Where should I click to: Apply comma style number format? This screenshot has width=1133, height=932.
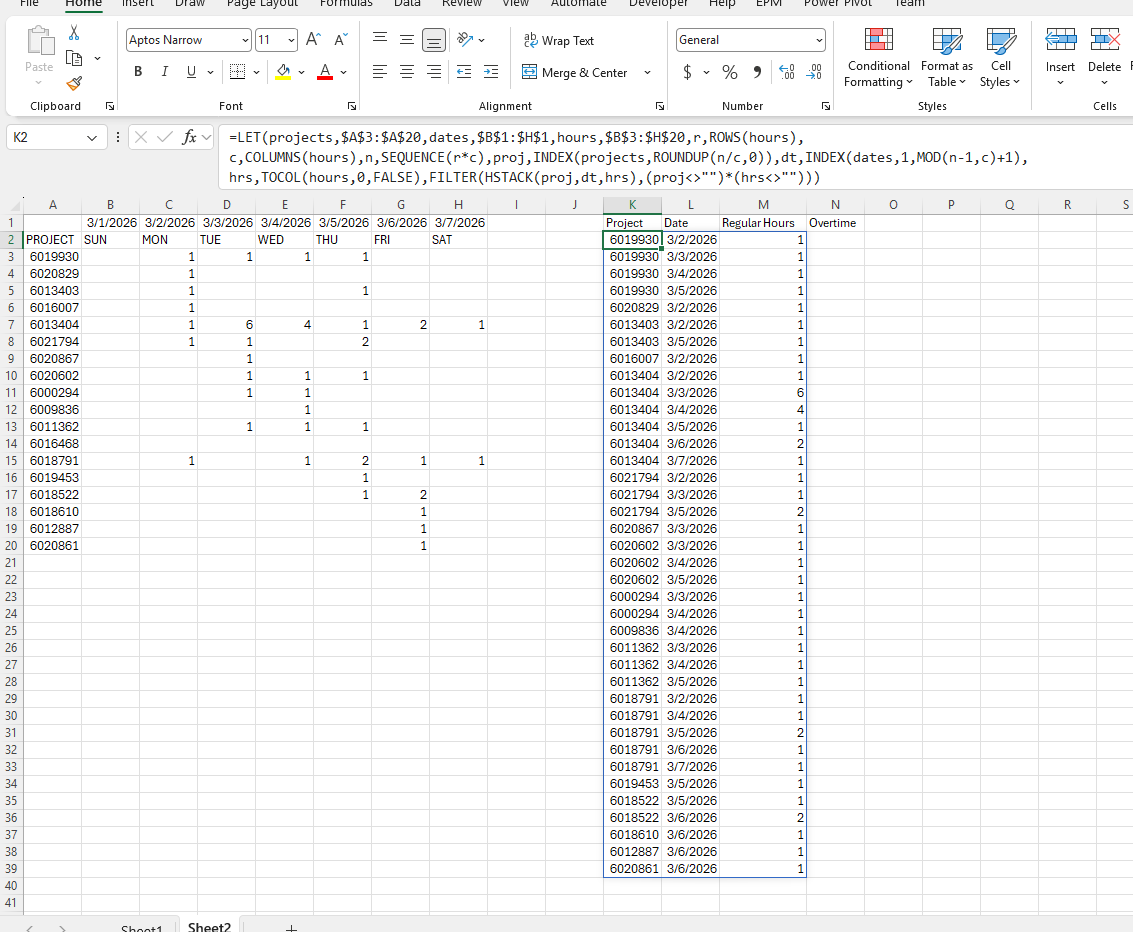point(757,72)
